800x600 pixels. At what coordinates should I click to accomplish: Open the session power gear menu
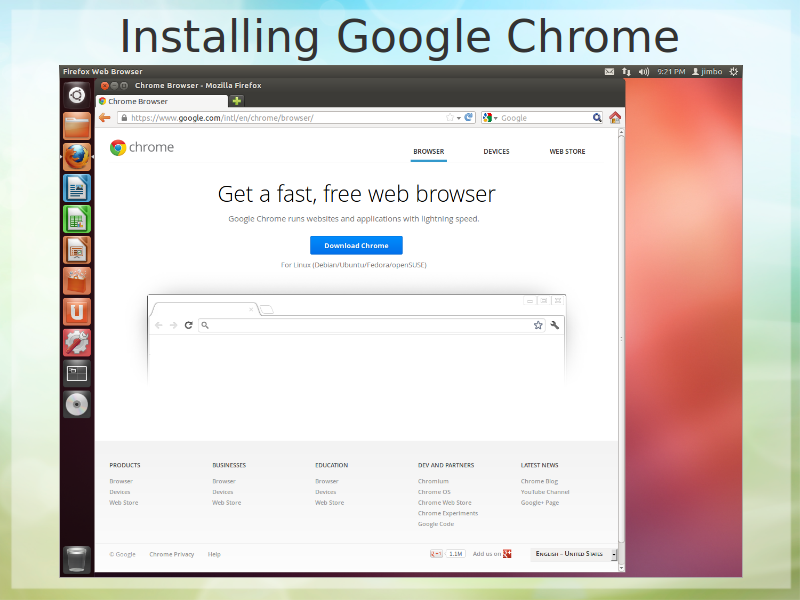(734, 71)
